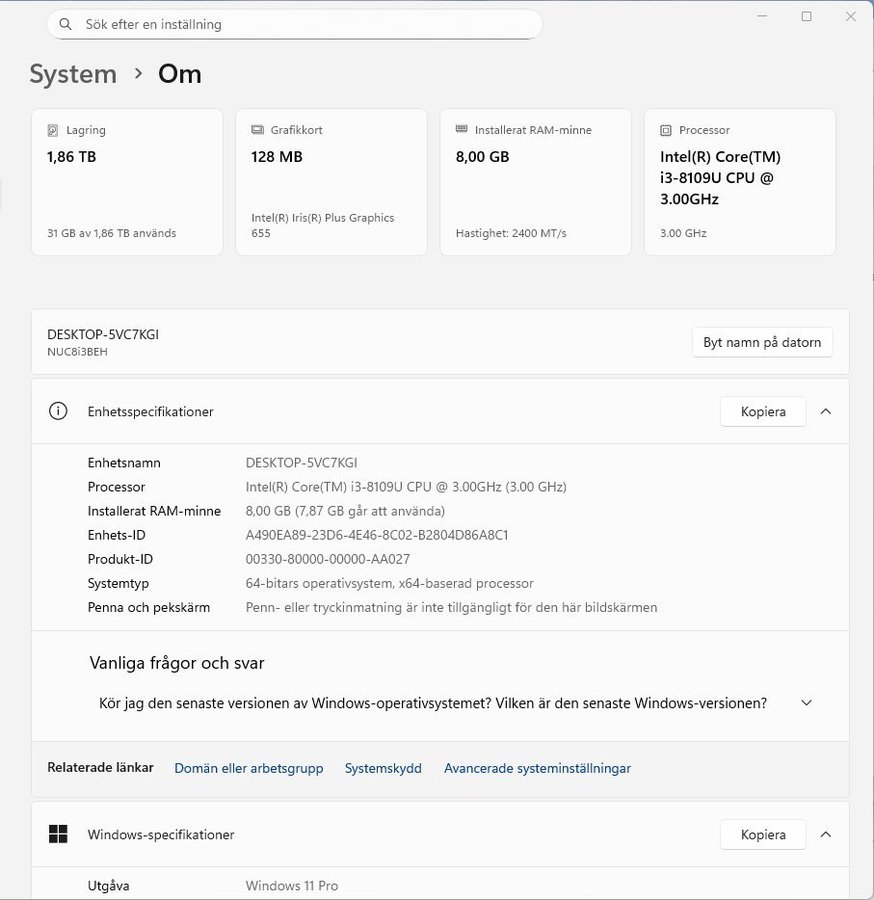The height and width of the screenshot is (900, 874).
Task: Click the Processor chip icon
Action: tap(665, 130)
